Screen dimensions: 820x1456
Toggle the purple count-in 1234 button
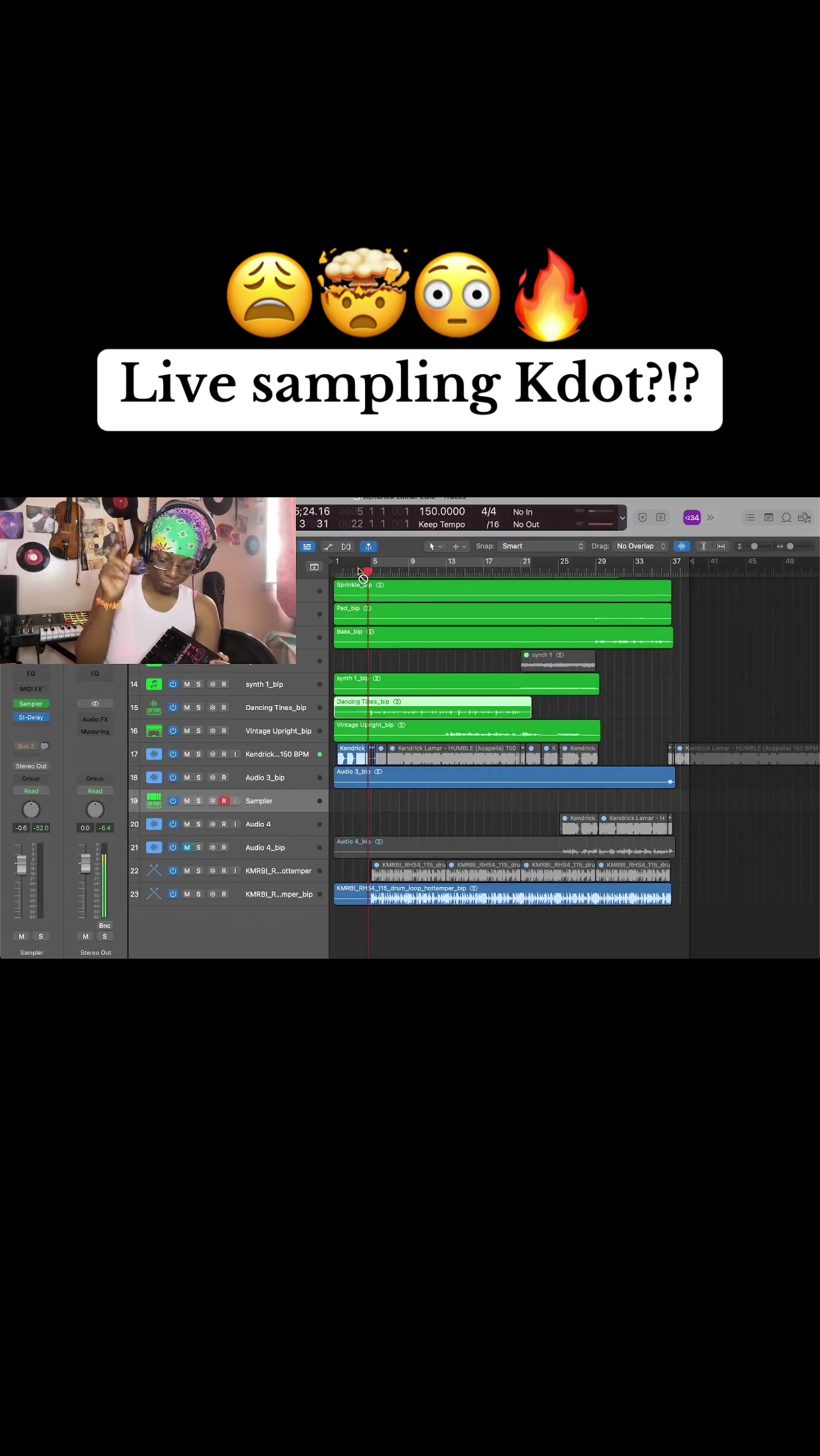coord(692,518)
